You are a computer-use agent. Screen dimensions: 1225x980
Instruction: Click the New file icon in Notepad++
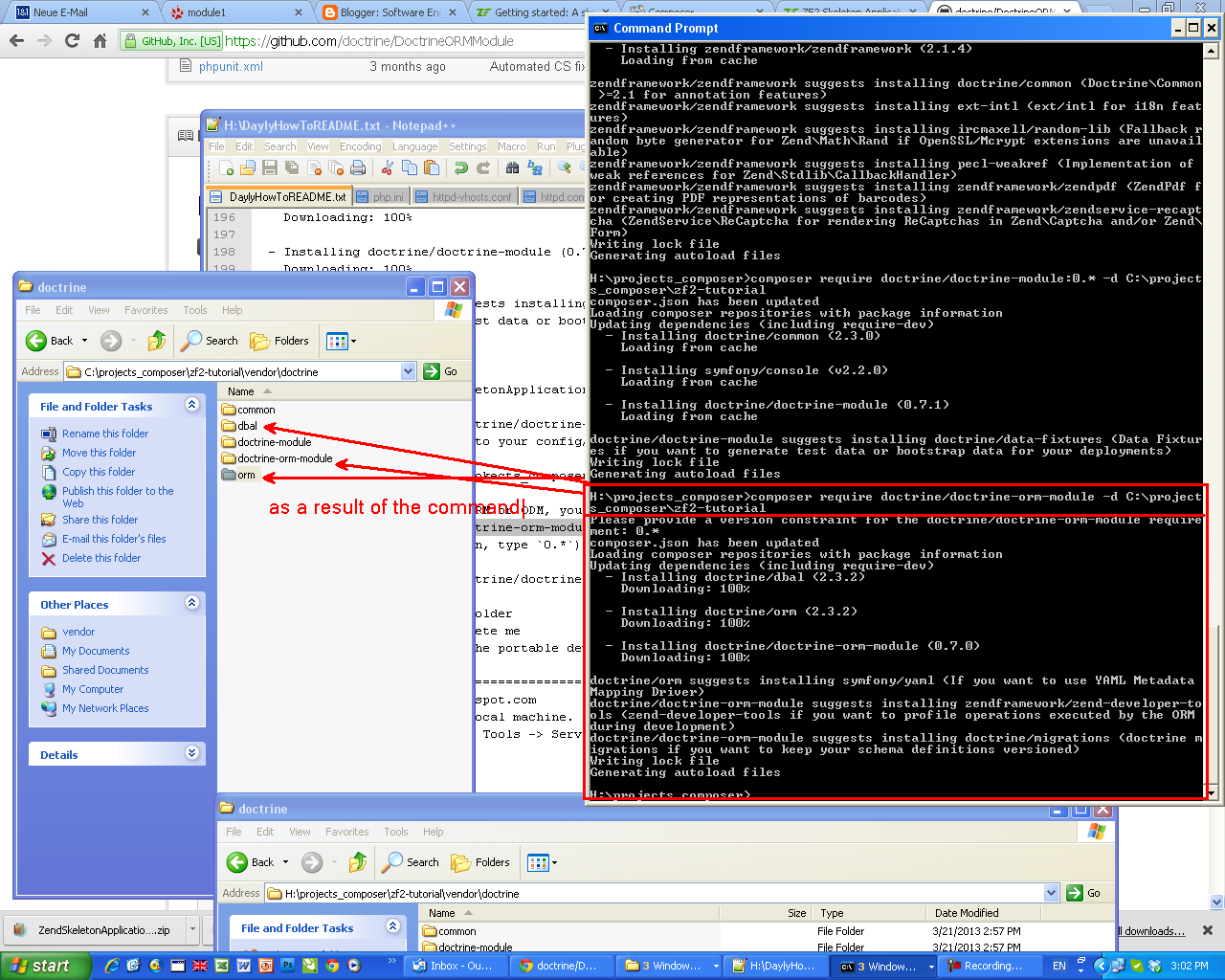[227, 168]
